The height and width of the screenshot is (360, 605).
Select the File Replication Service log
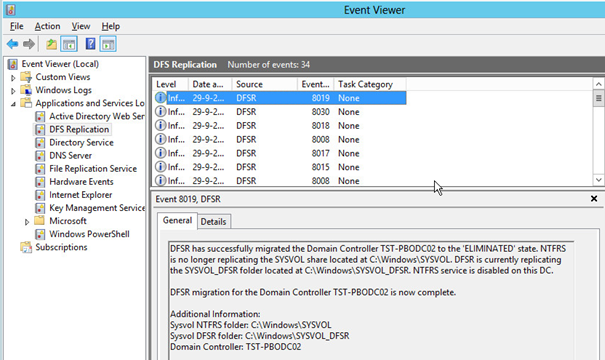coord(93,169)
